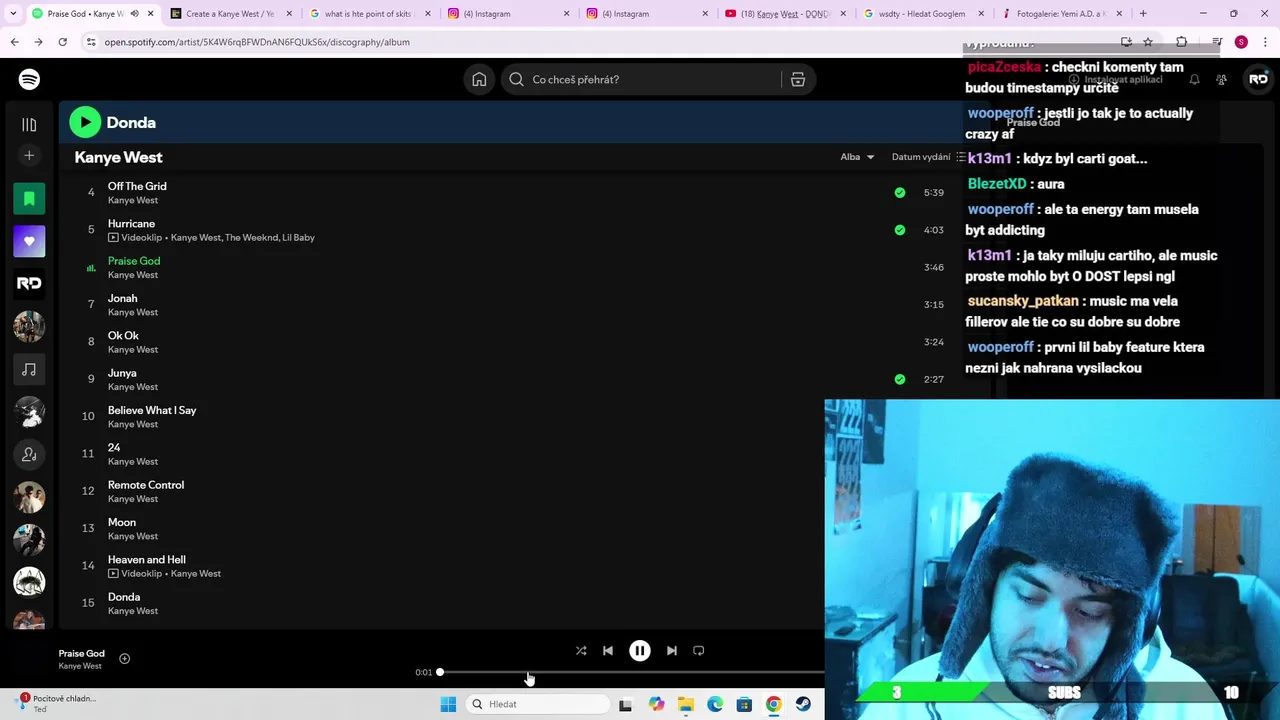
Task: Open Windows Start menu
Action: [x=448, y=704]
